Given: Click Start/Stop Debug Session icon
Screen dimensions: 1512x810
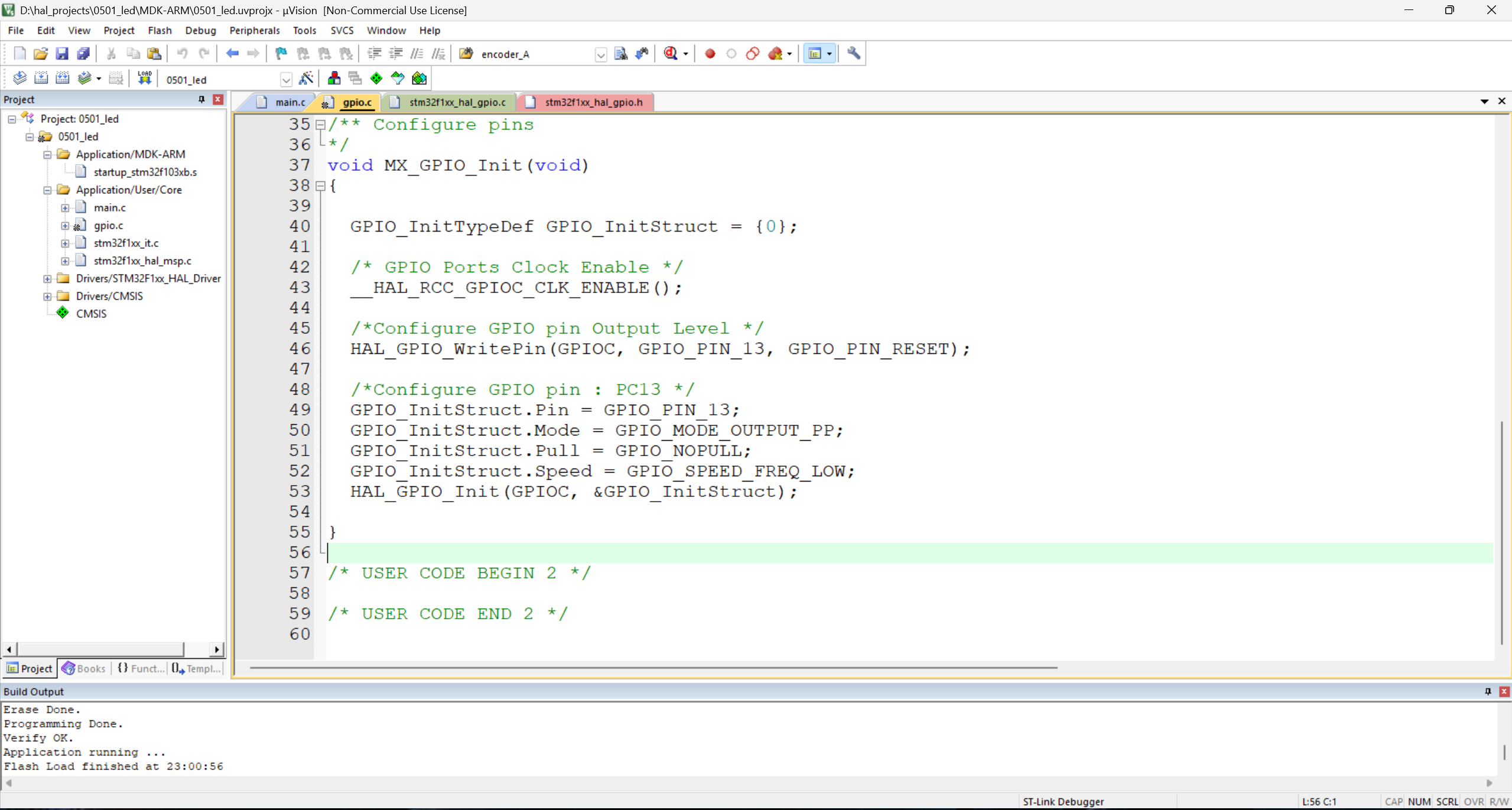Looking at the screenshot, I should click(671, 54).
